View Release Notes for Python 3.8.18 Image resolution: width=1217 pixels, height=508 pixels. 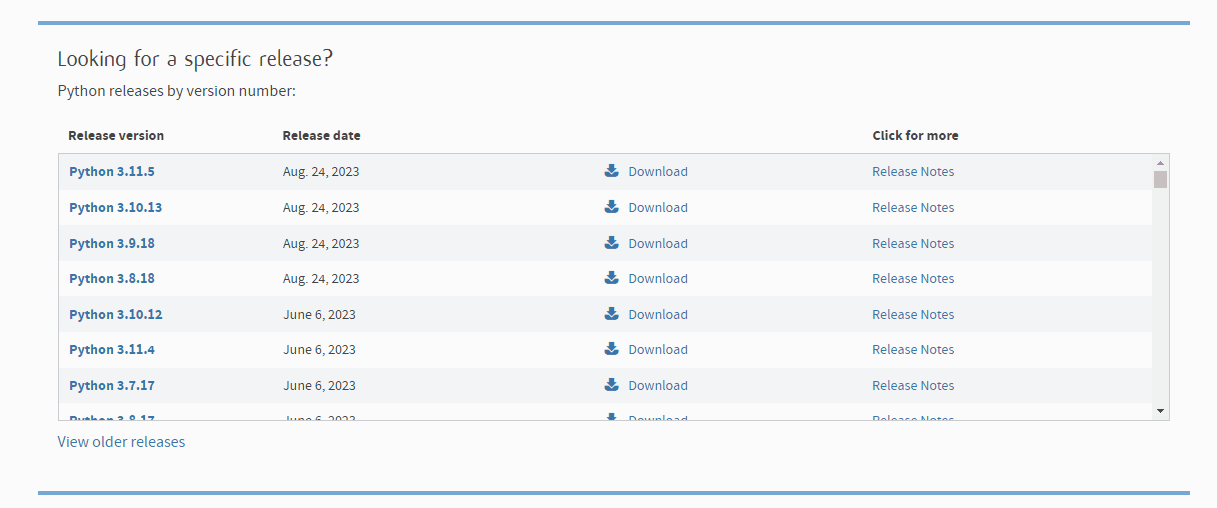913,278
